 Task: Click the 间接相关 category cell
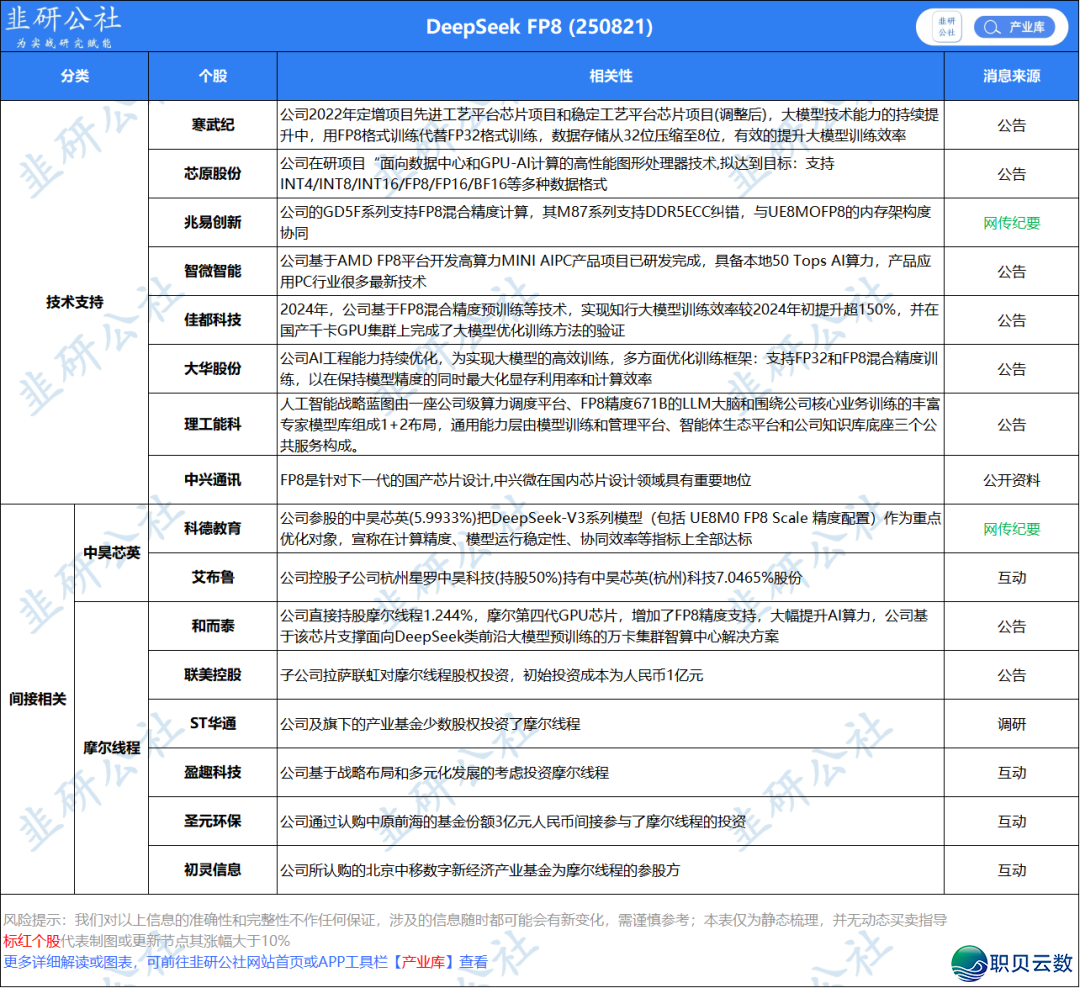[x=38, y=699]
